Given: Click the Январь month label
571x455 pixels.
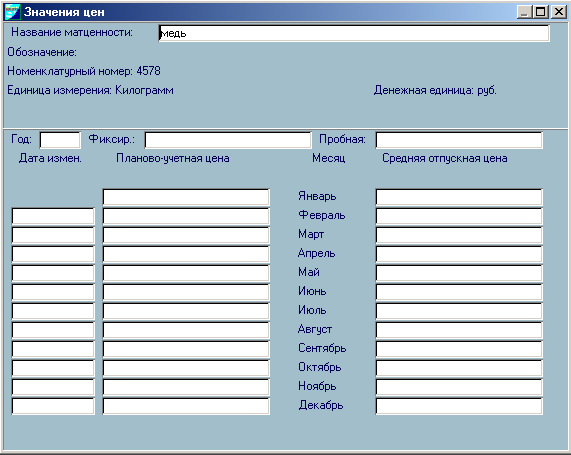Looking at the screenshot, I should click(x=317, y=196).
